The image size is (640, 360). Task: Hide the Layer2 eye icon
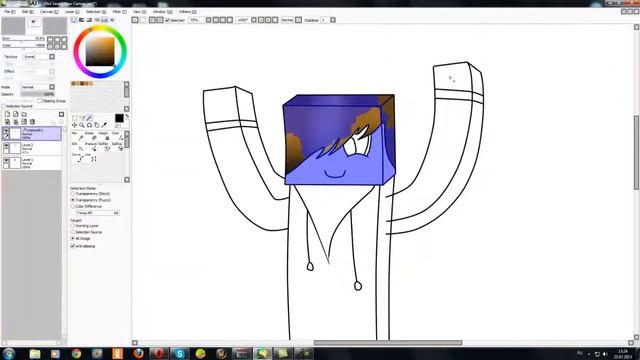pyautogui.click(x=6, y=146)
